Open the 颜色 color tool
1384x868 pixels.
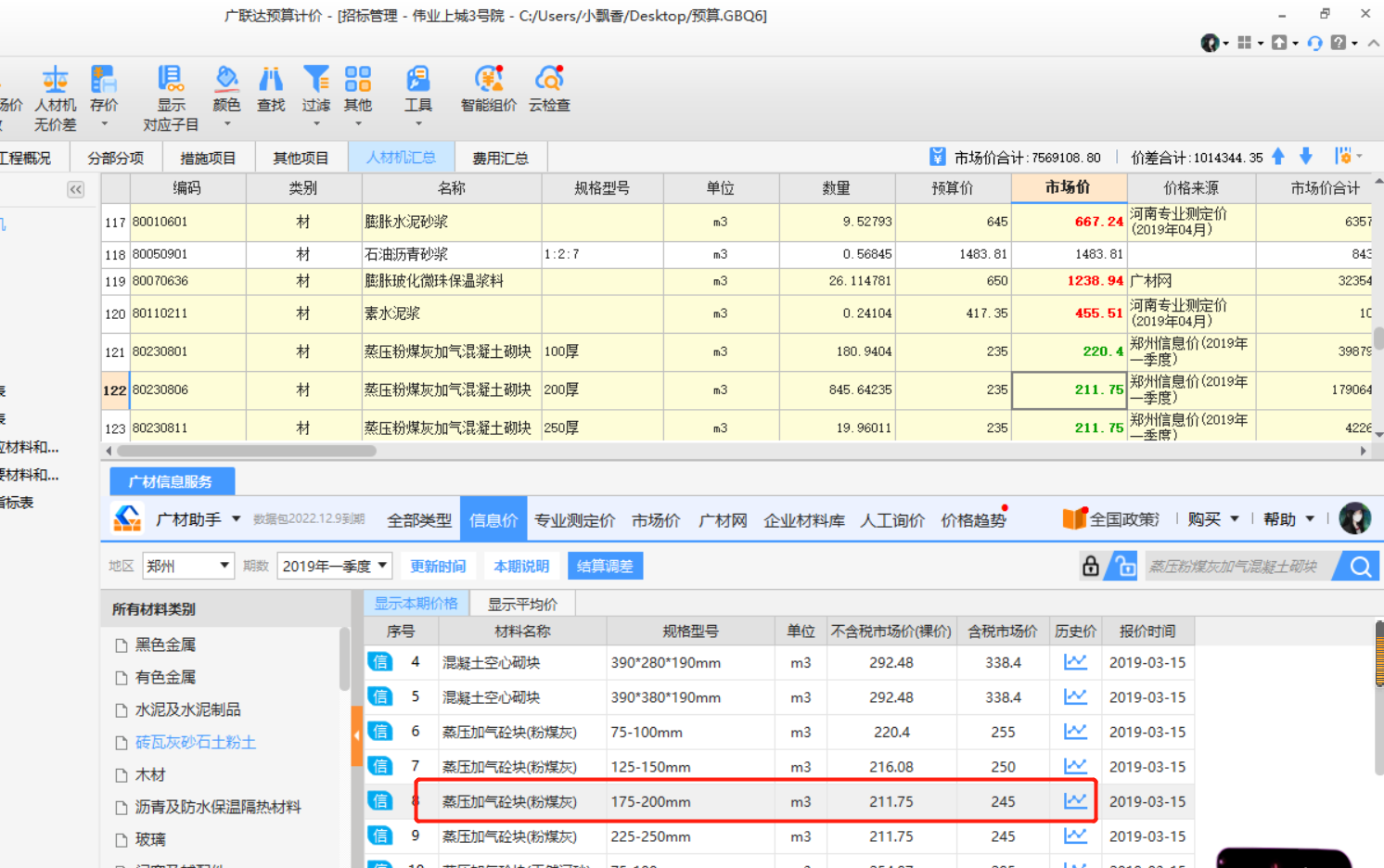coord(226,96)
